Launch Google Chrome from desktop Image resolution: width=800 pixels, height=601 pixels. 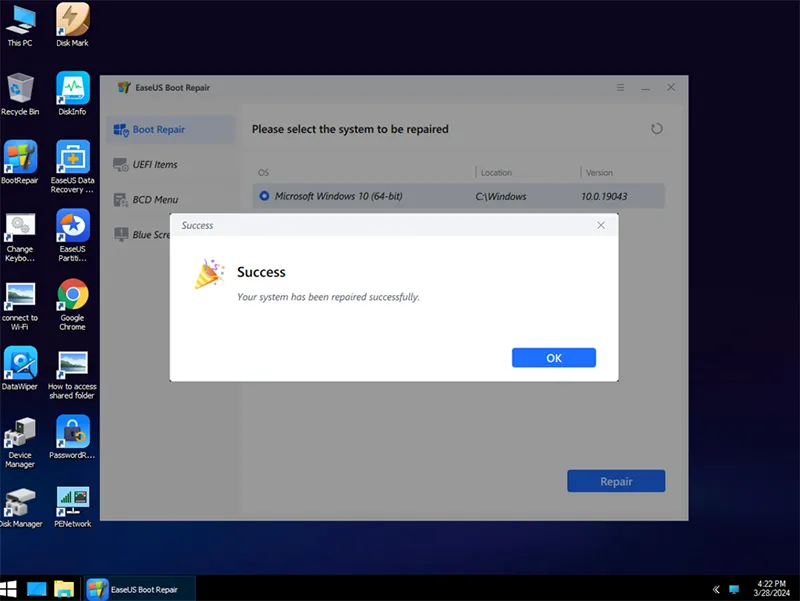click(x=72, y=305)
